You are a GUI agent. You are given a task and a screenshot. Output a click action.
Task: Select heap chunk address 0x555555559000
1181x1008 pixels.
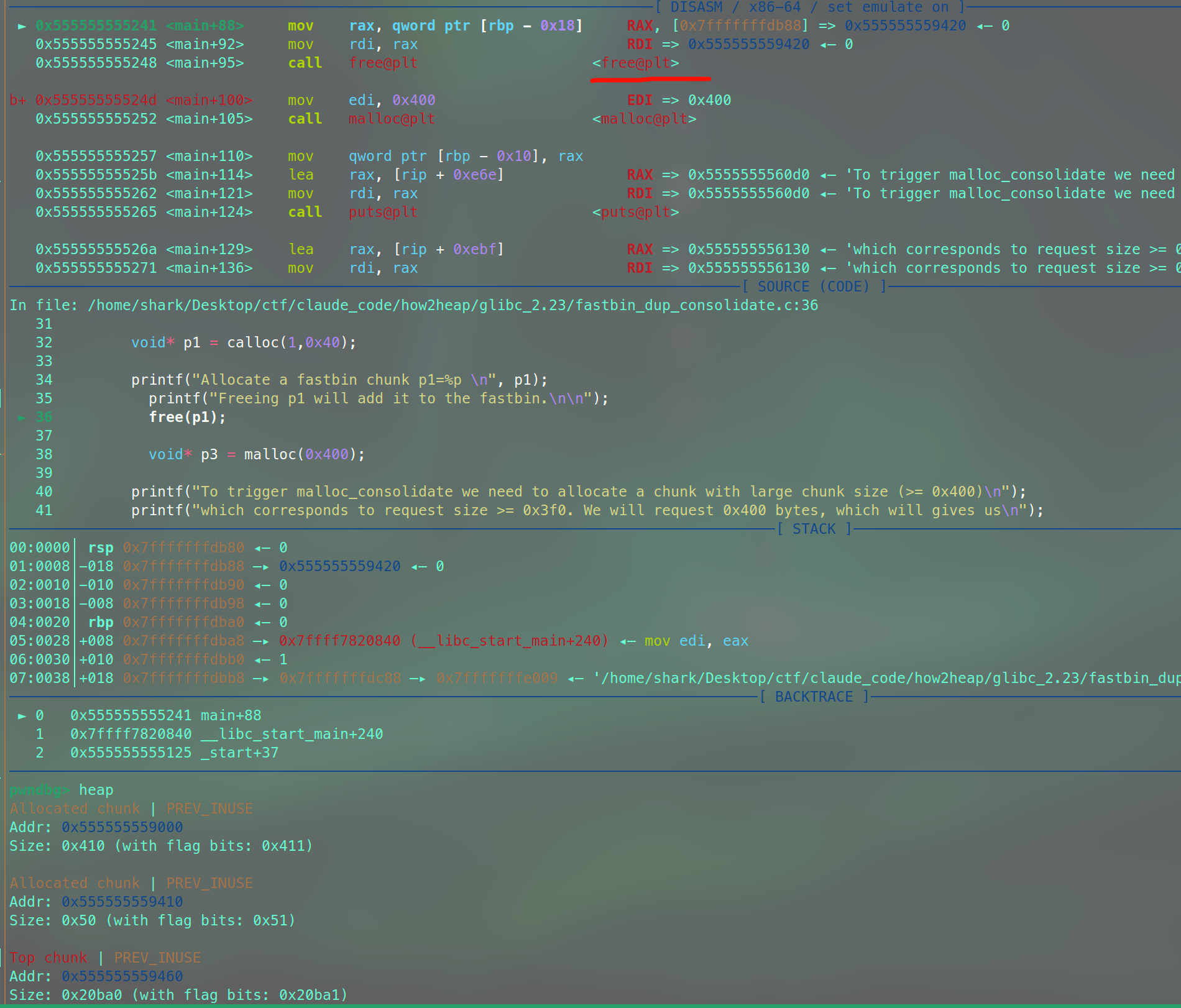pos(122,827)
